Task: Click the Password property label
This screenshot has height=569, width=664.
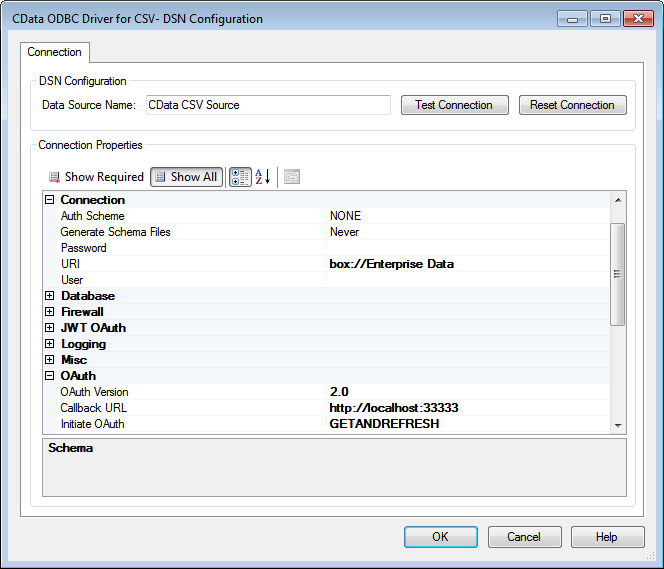Action: click(83, 248)
